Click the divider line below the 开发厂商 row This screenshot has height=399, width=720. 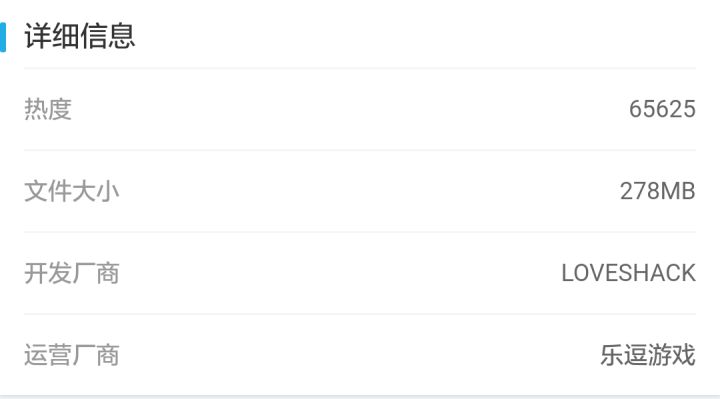360,314
